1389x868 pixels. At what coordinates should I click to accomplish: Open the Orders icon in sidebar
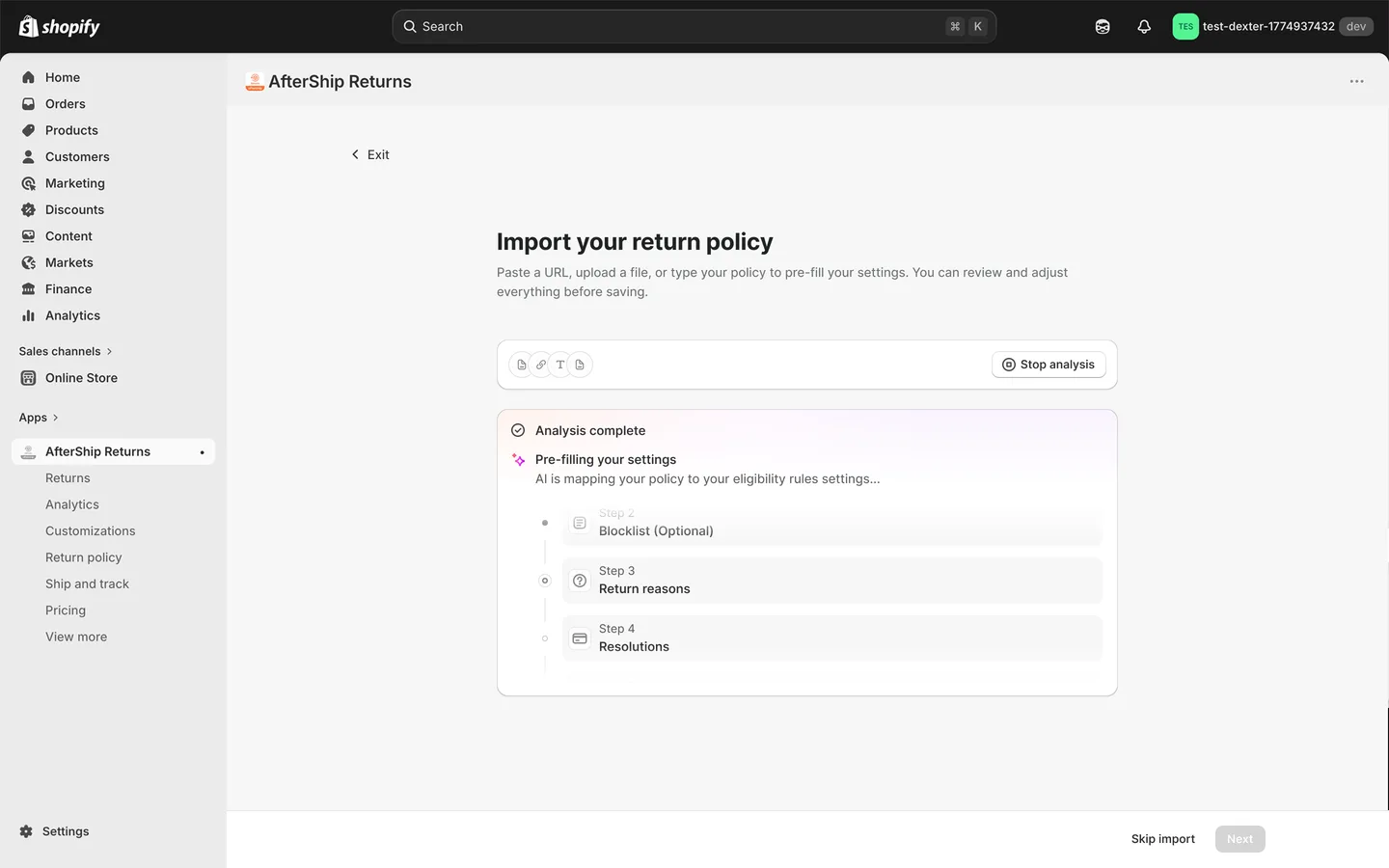click(29, 104)
